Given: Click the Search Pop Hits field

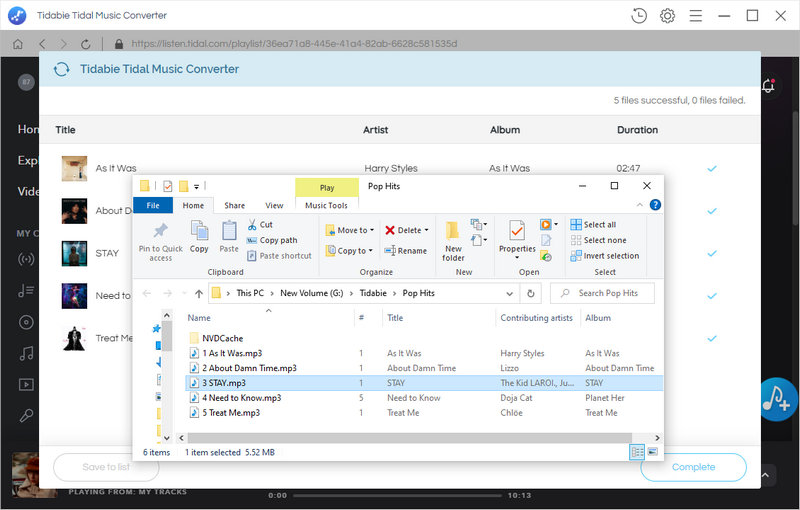Looking at the screenshot, I should 603,293.
